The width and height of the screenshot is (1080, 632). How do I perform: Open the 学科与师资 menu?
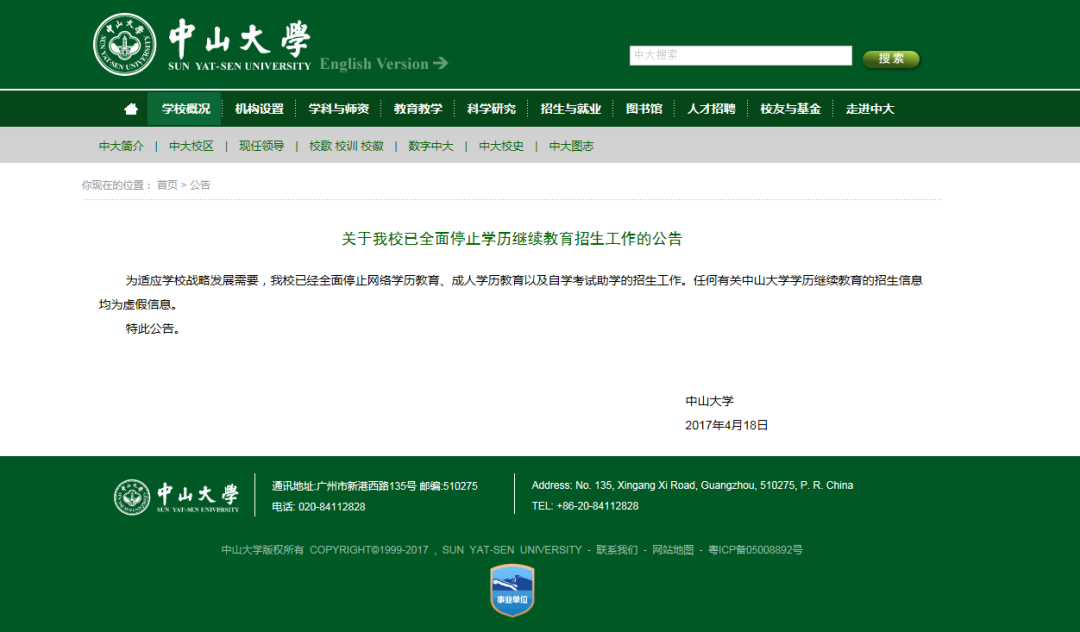point(338,109)
